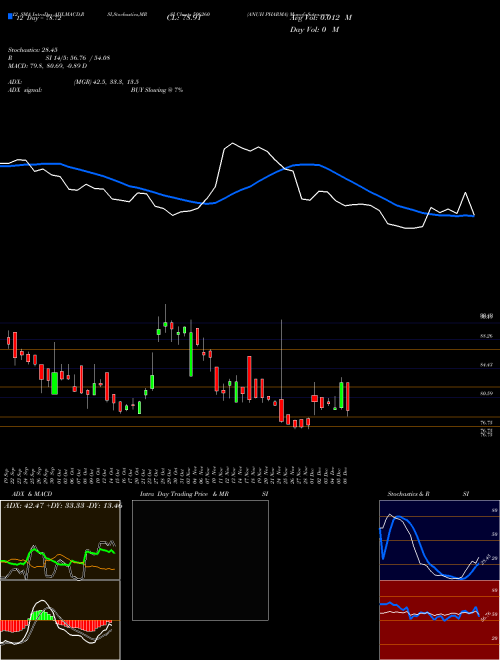500x660 pixels.
Task: Click the 80.59 price axis label
Action: [486, 394]
